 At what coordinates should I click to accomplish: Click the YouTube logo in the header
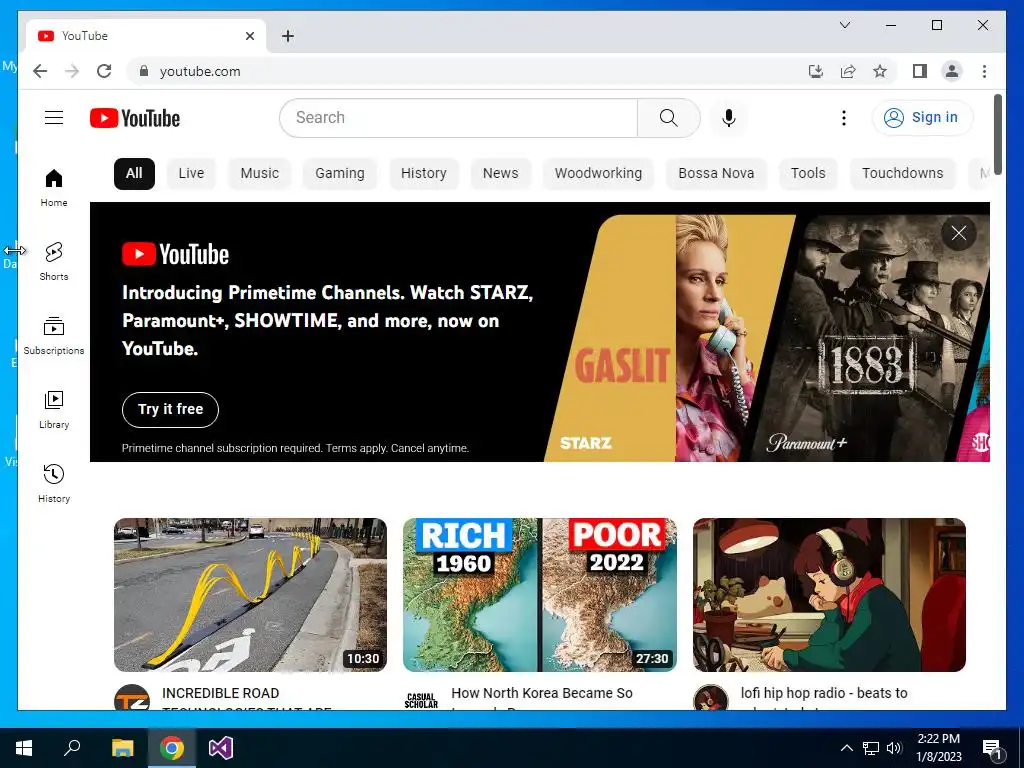pos(135,118)
